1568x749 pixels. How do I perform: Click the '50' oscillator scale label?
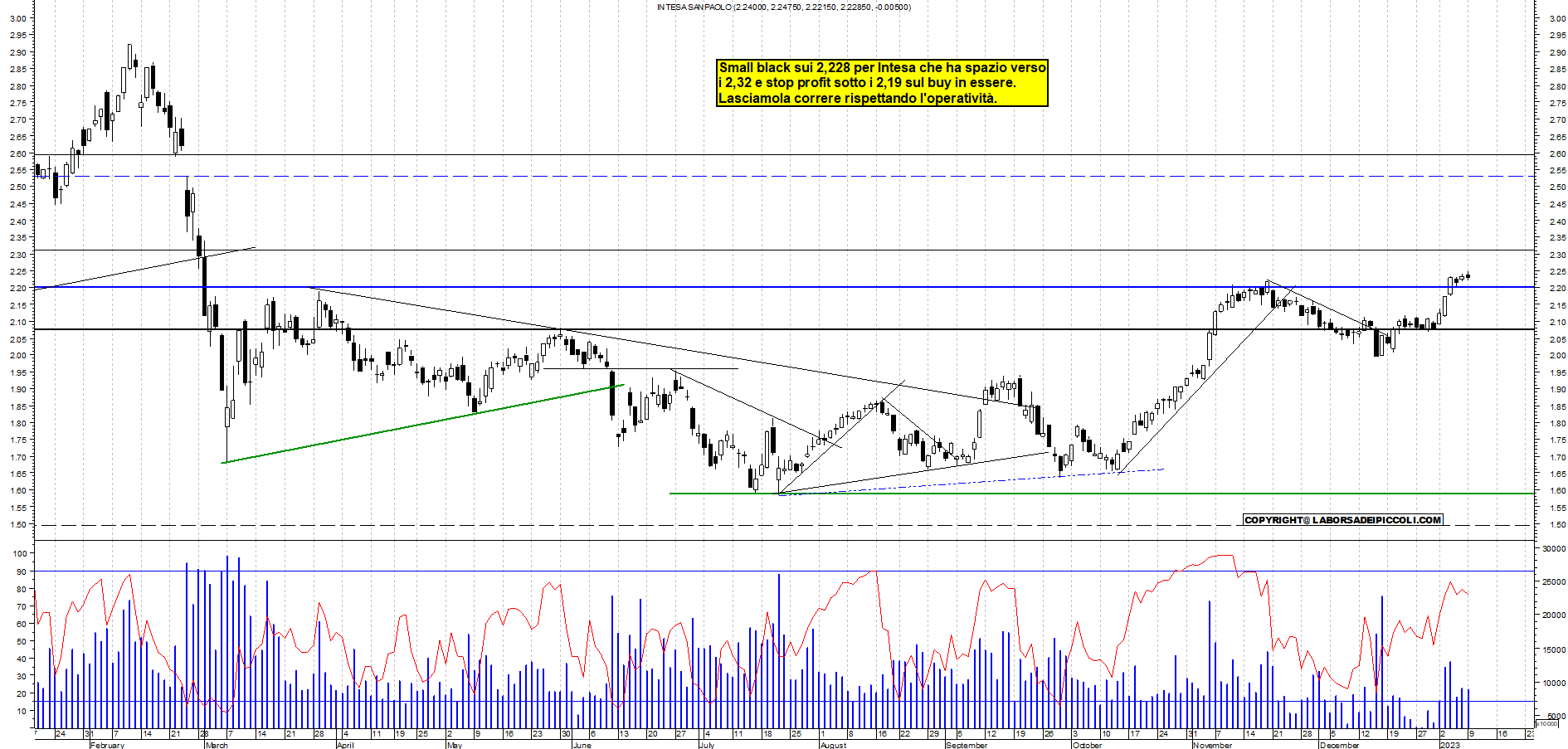(x=21, y=641)
